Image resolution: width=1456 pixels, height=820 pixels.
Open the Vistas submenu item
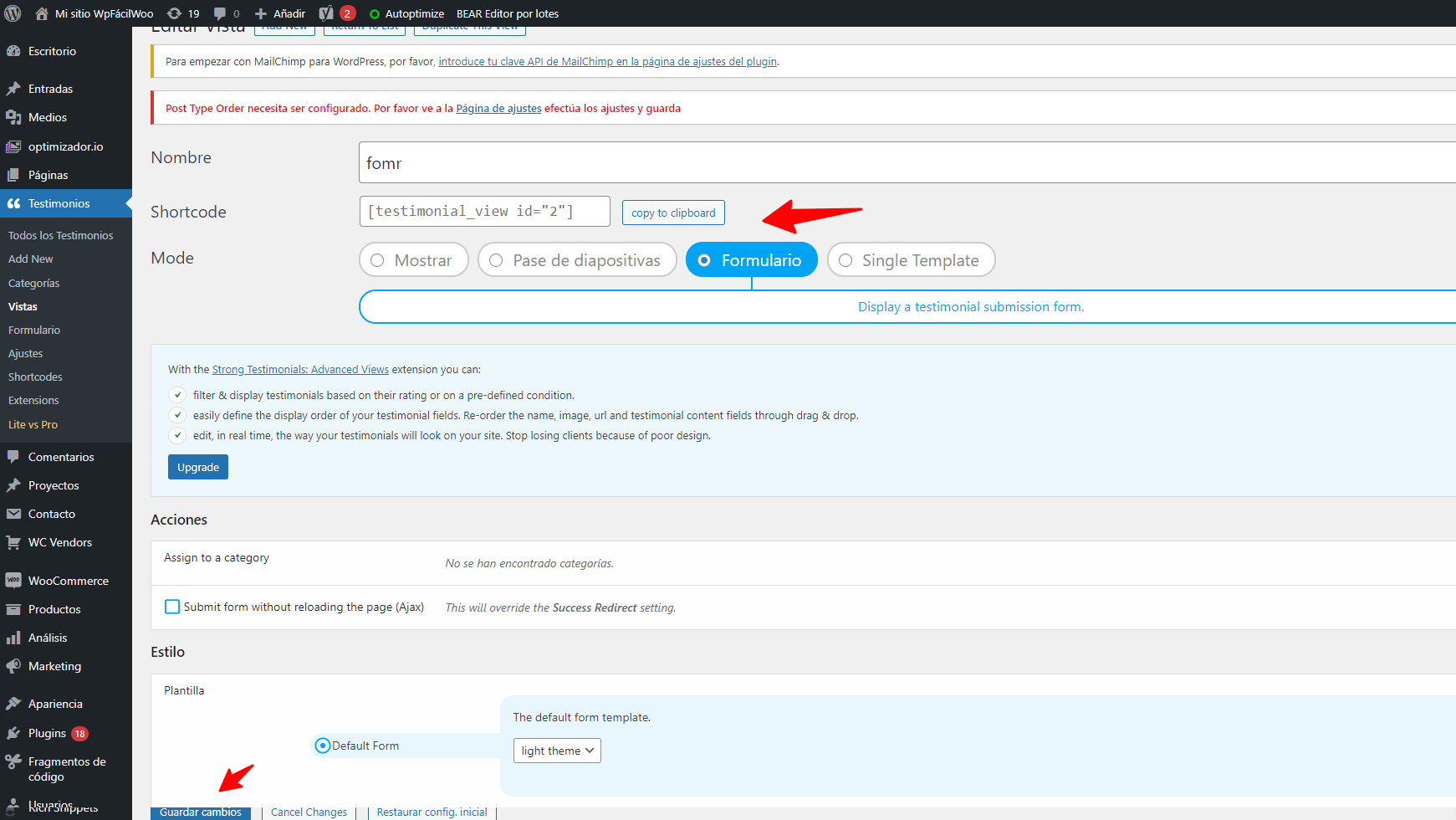coord(23,306)
